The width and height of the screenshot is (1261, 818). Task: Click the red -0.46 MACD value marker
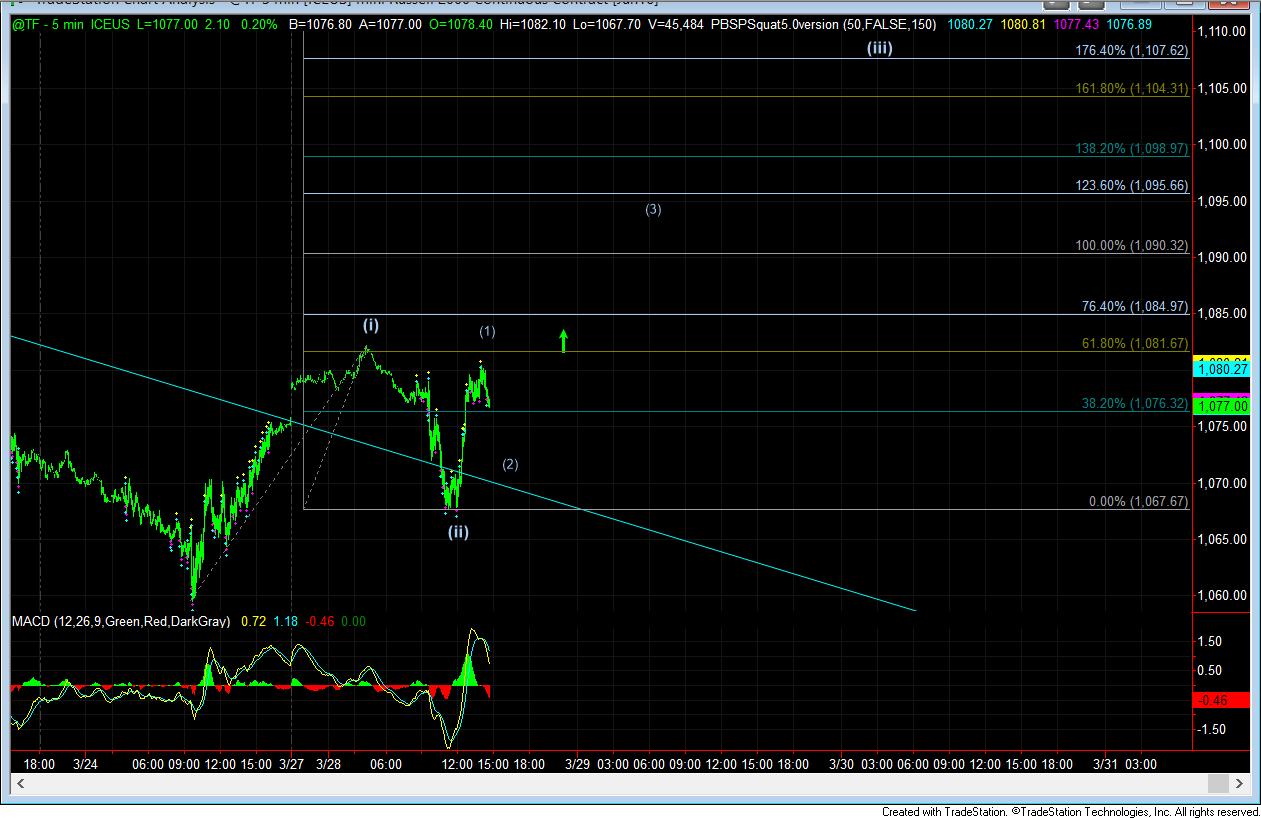click(1222, 700)
